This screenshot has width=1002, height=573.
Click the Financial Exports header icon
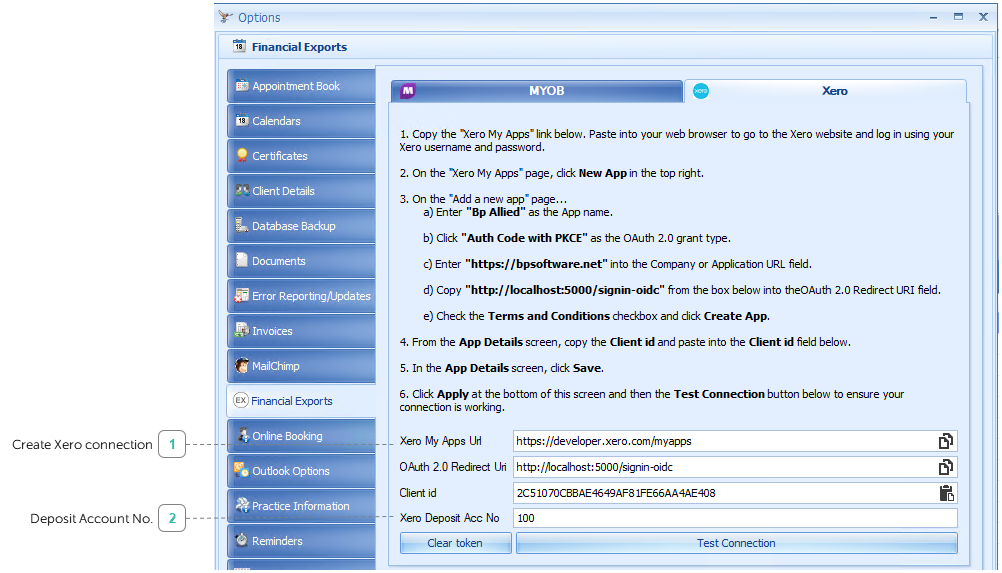click(239, 46)
